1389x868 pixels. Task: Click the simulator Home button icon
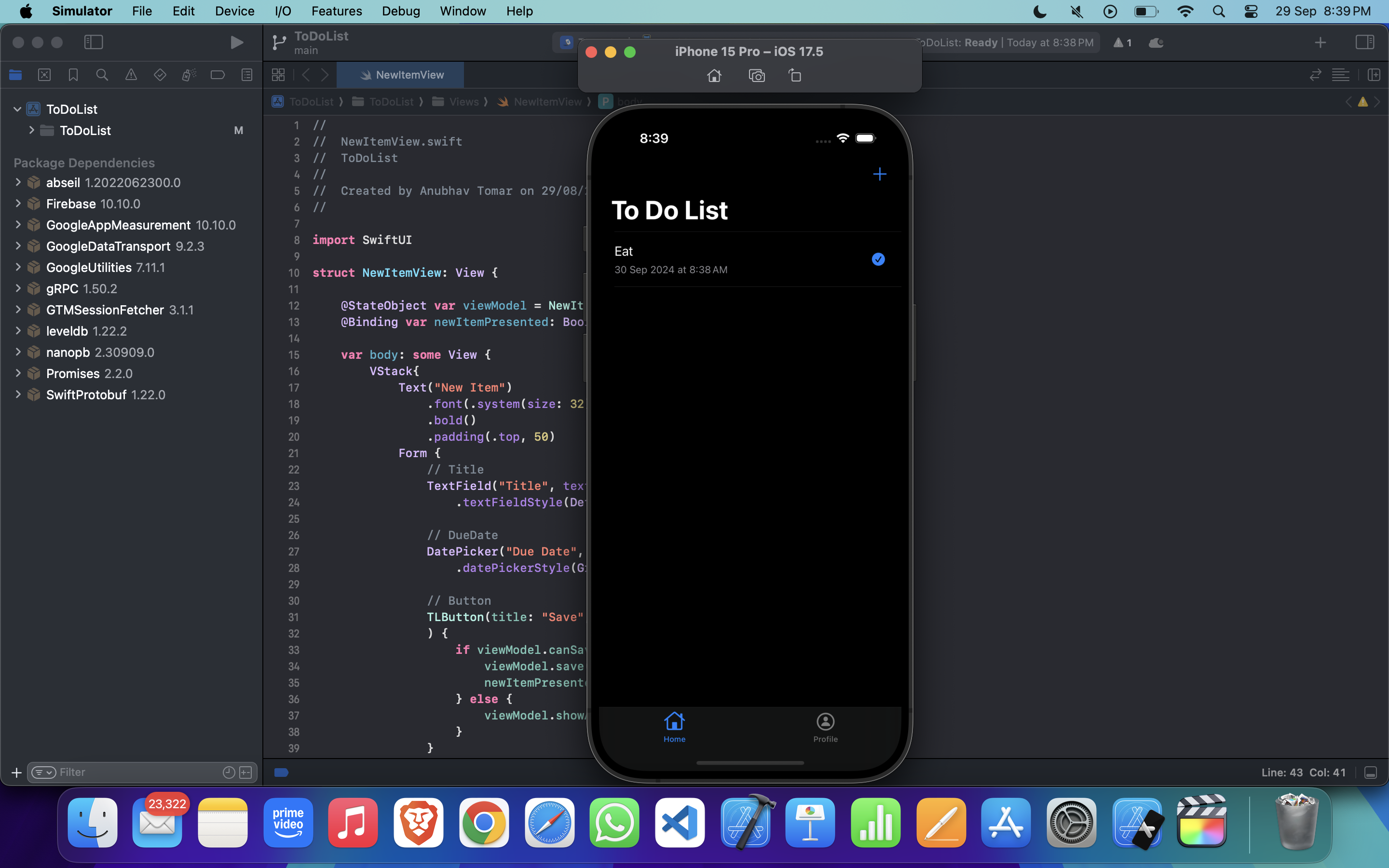point(714,76)
